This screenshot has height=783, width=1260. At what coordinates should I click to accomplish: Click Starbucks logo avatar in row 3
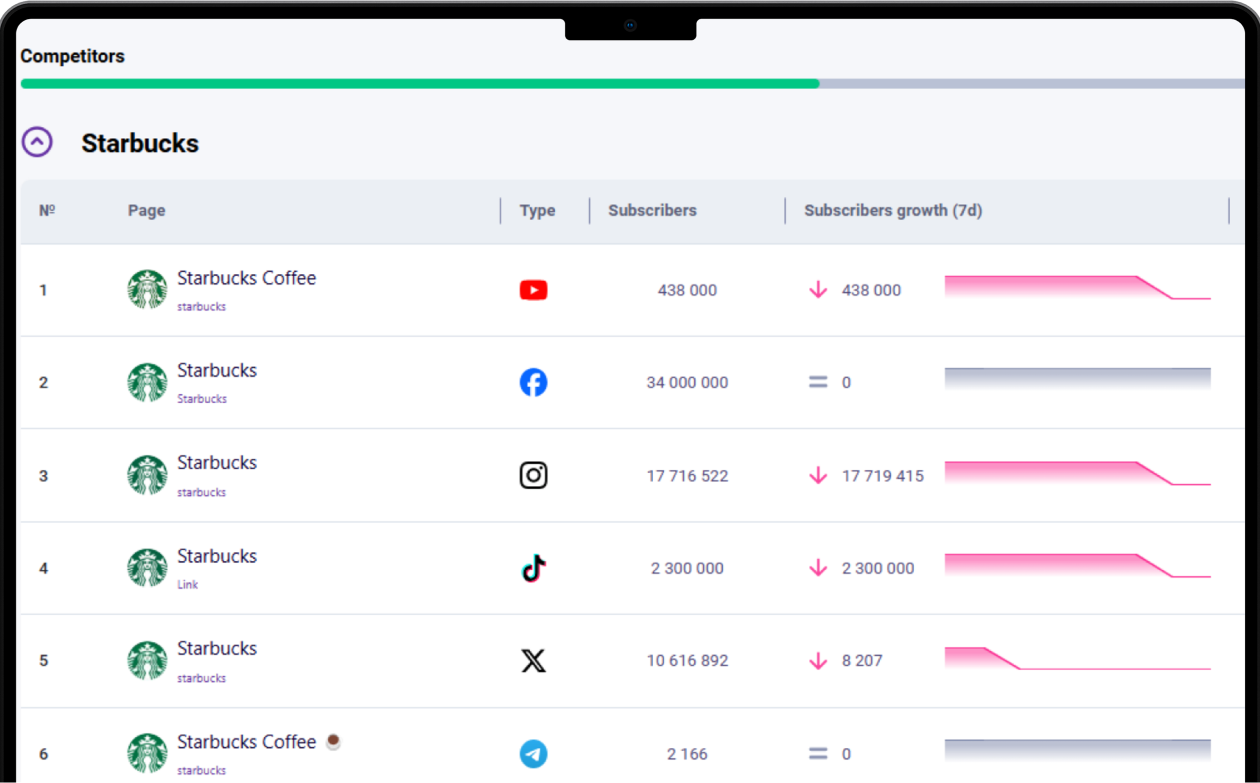(x=147, y=475)
